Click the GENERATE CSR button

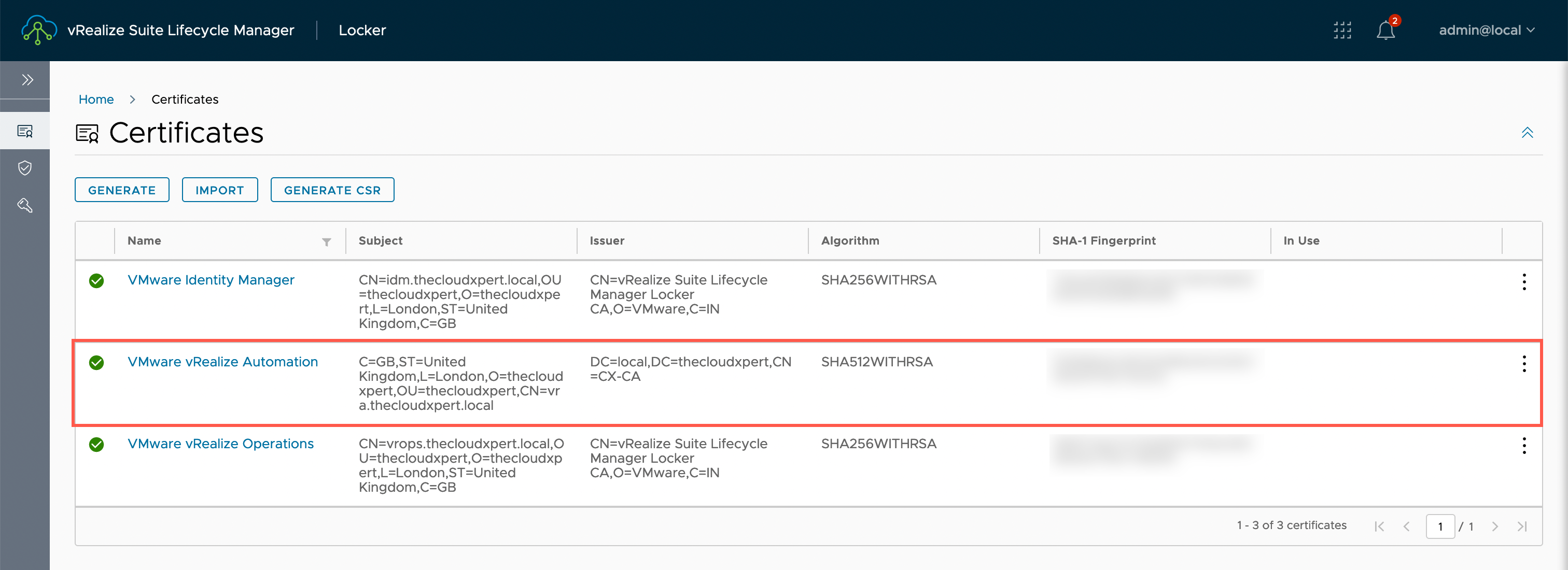click(332, 190)
